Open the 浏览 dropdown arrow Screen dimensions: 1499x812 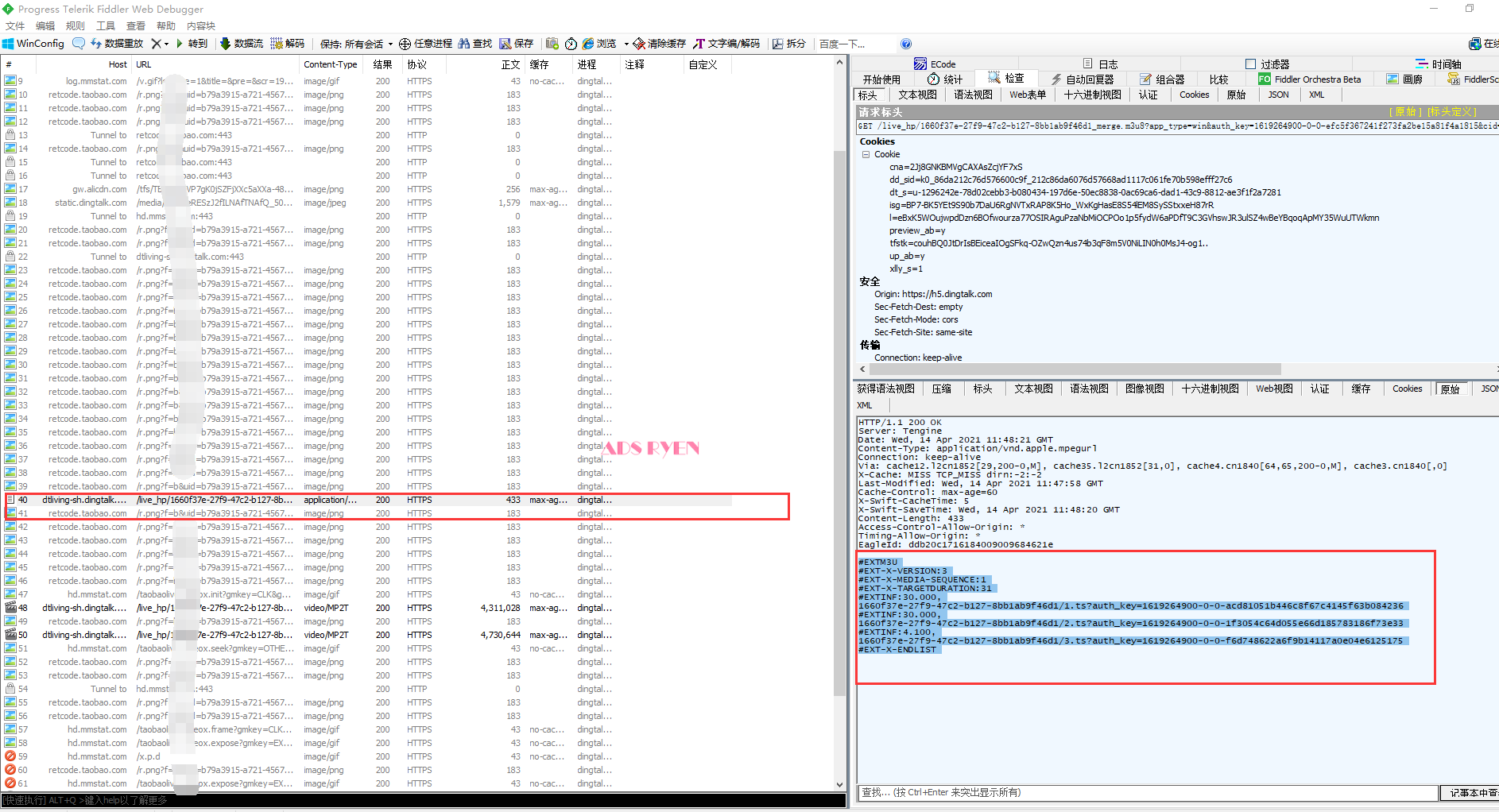[626, 44]
